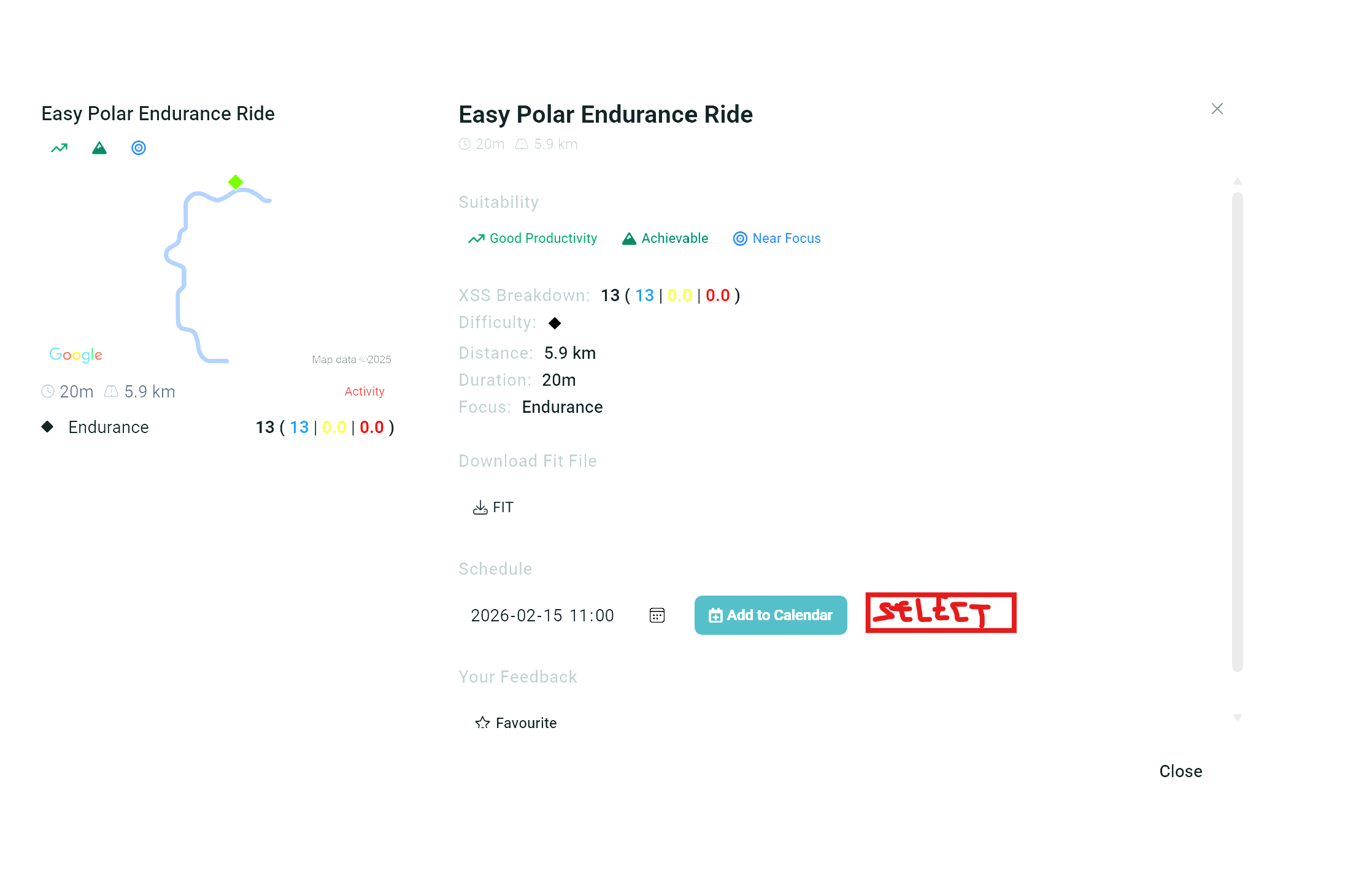1372x871 pixels.
Task: Click the Good Productivity trend icon in Suitability
Action: (476, 239)
